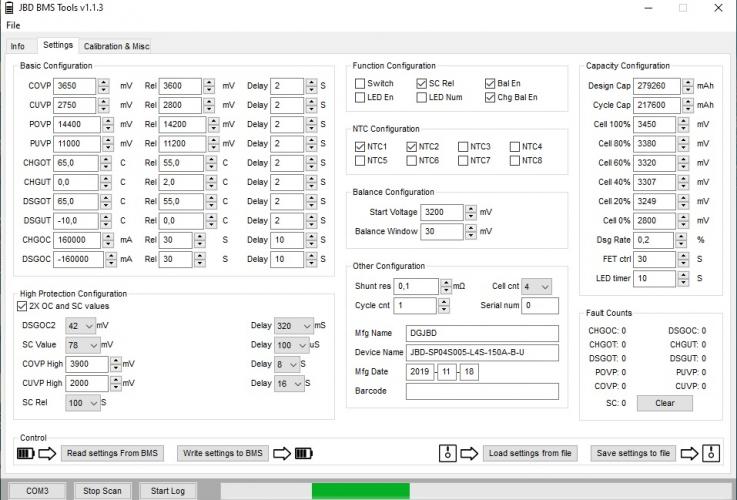This screenshot has width=737, height=500.
Task: Uncheck the NTC2 sensor checkbox
Action: coord(412,146)
